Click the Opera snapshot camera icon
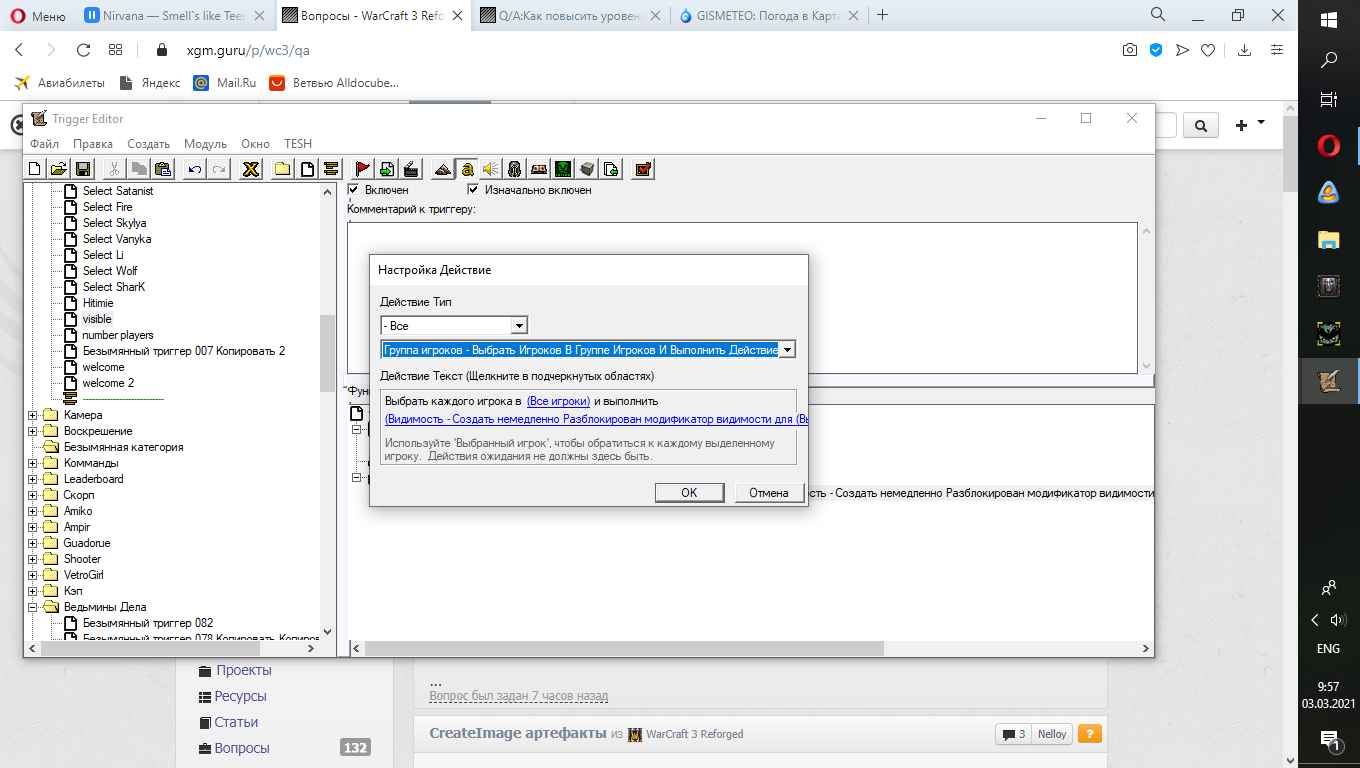The width and height of the screenshot is (1360, 768). tap(1130, 50)
